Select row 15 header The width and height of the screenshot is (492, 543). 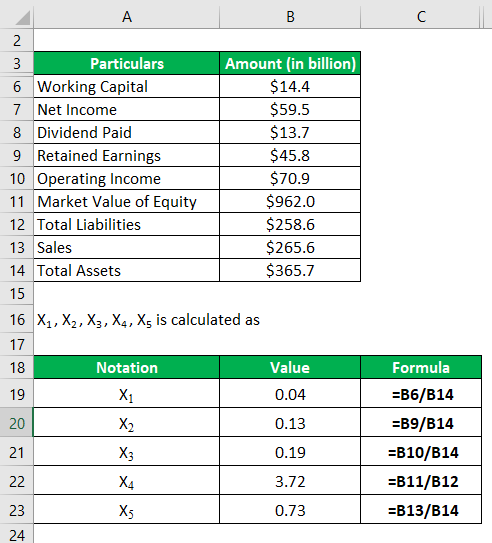click(x=17, y=294)
